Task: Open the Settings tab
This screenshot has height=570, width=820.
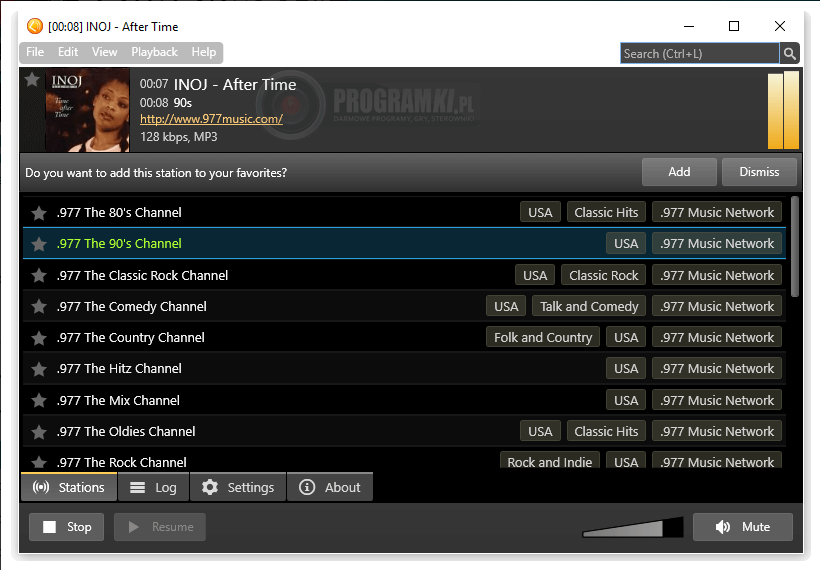Action: (x=238, y=487)
